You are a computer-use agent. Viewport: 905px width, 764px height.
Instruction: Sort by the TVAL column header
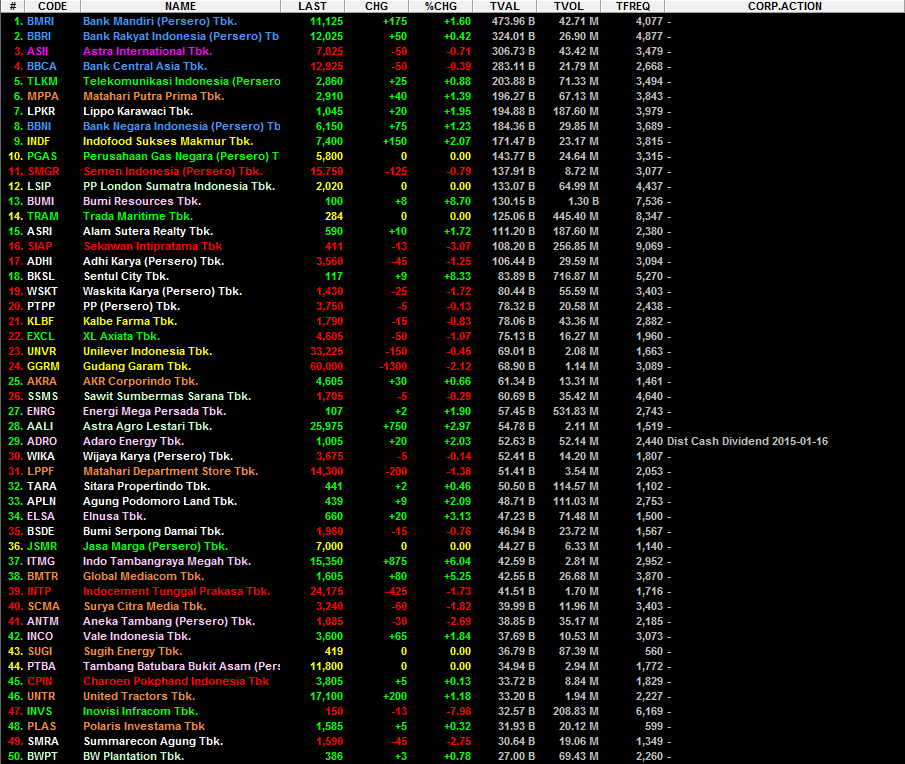504,6
